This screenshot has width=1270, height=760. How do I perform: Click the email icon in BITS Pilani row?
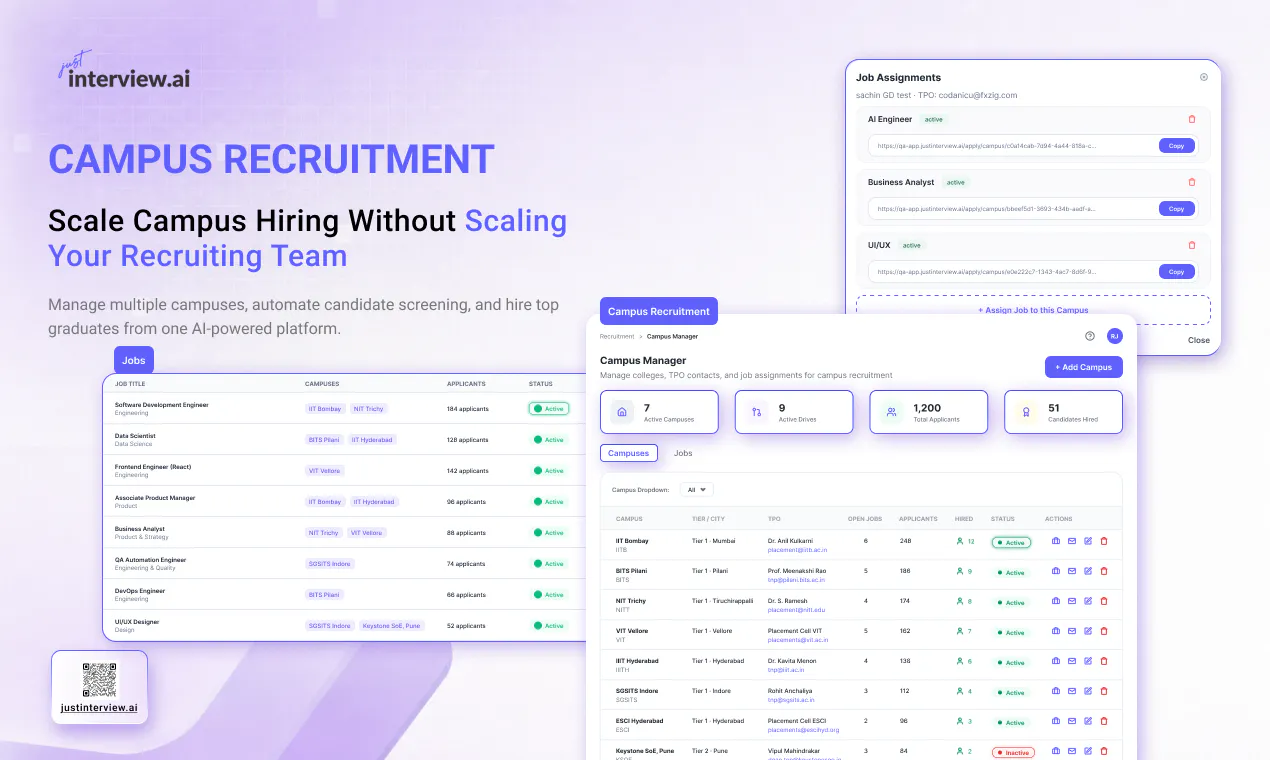(x=1072, y=571)
